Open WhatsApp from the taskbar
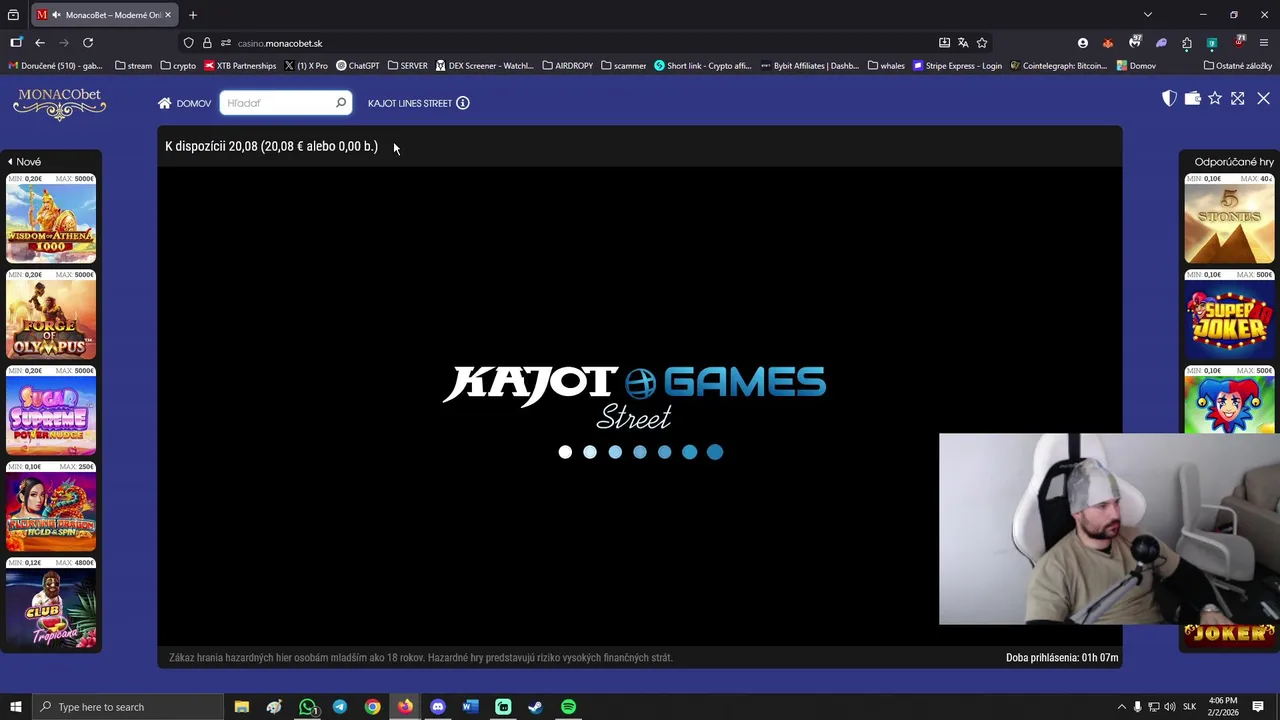The image size is (1280, 720). click(307, 707)
